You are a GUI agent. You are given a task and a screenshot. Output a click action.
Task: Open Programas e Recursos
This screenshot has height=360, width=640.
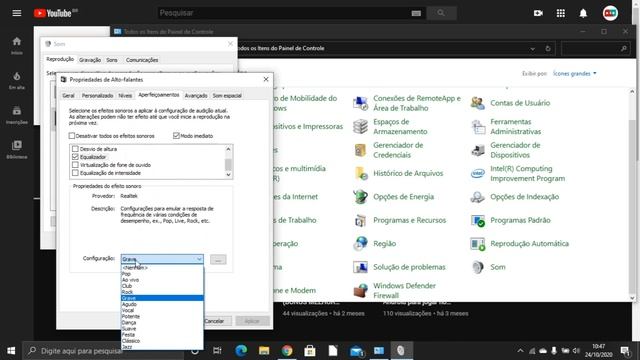click(x=400, y=220)
